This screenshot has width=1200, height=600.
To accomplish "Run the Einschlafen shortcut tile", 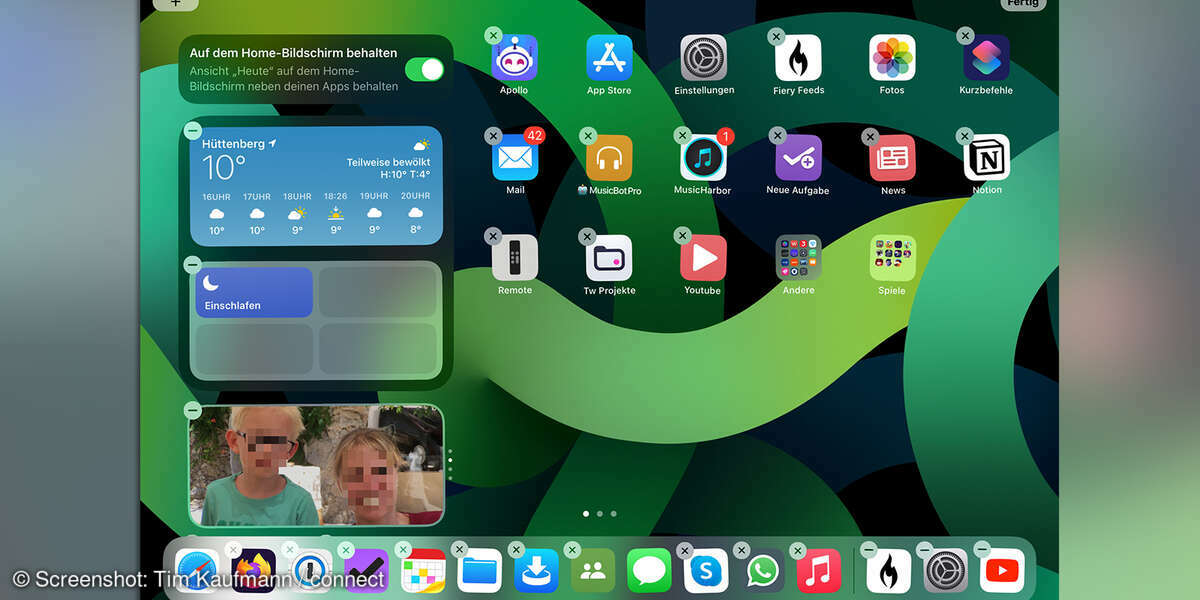I will tap(254, 292).
